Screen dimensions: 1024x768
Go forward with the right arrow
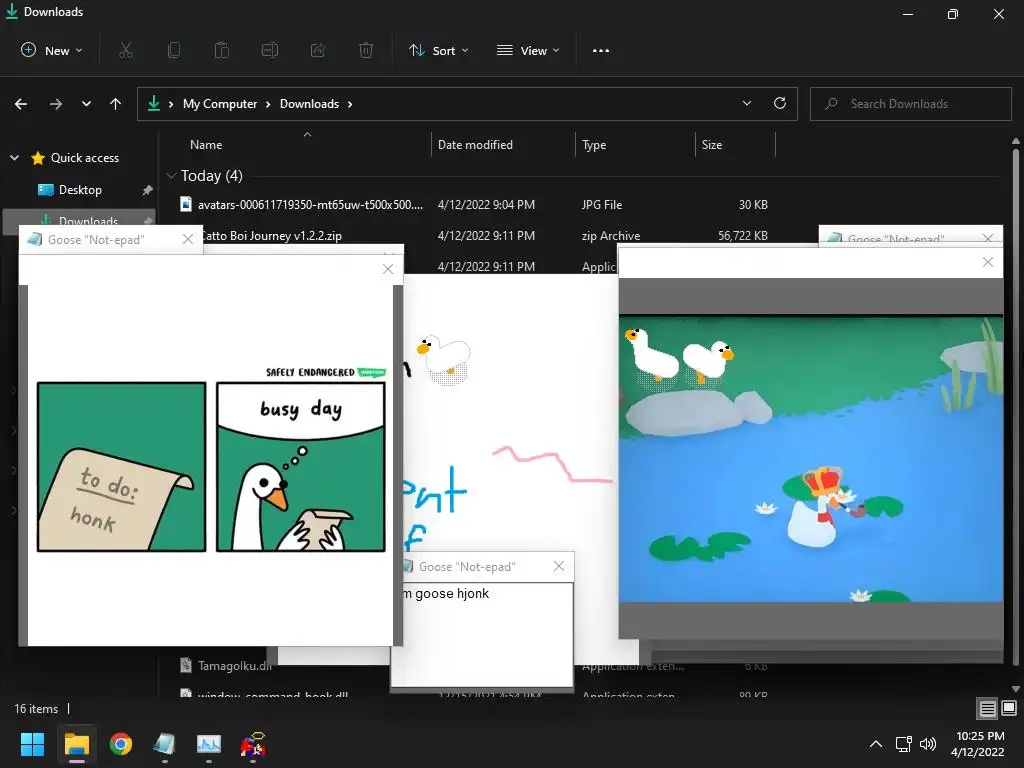[x=56, y=104]
